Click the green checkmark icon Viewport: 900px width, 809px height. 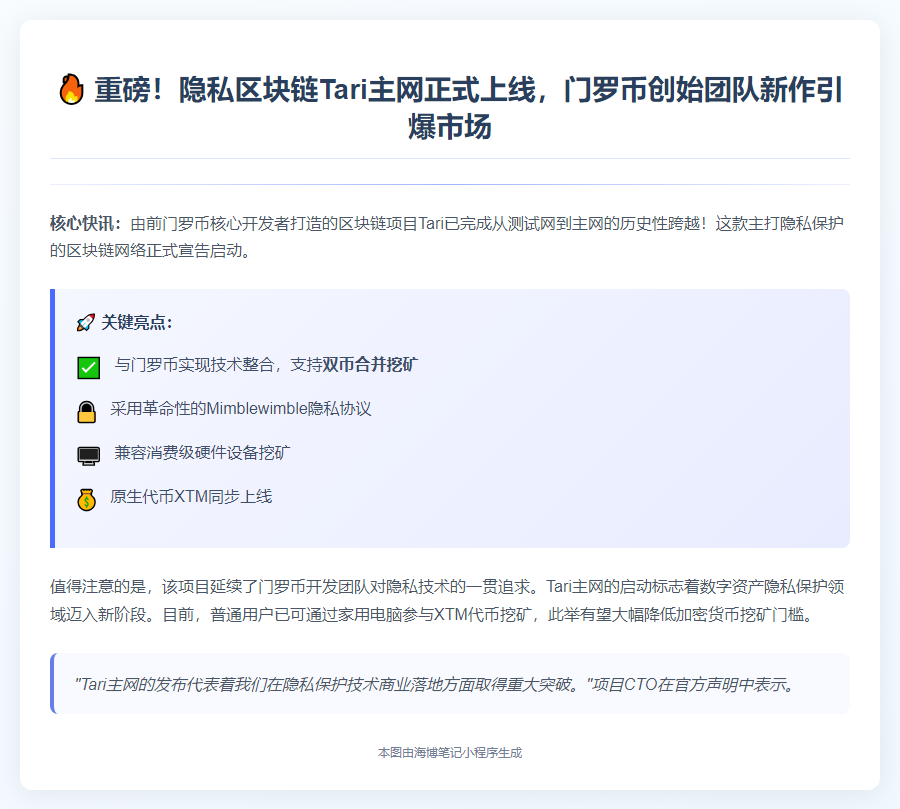tap(88, 367)
